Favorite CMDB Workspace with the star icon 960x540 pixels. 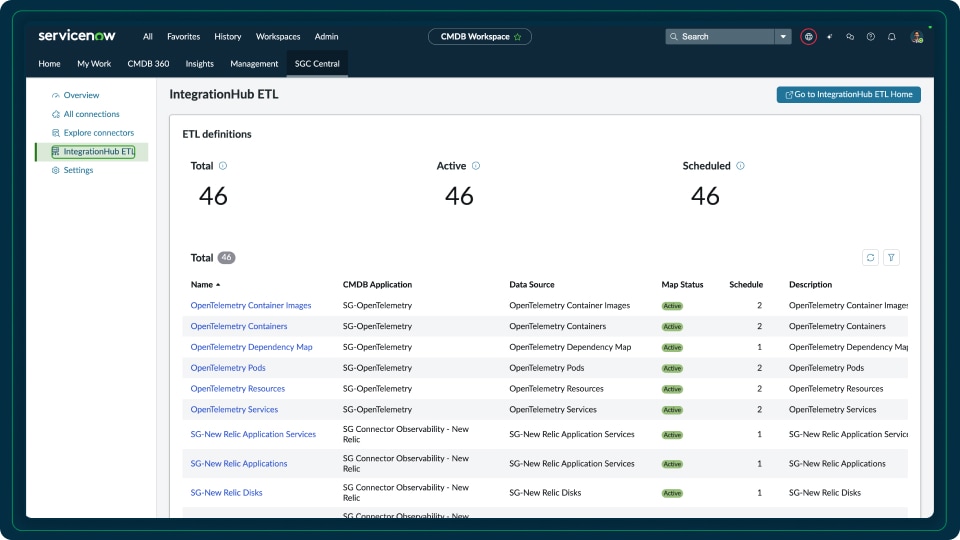pos(517,37)
